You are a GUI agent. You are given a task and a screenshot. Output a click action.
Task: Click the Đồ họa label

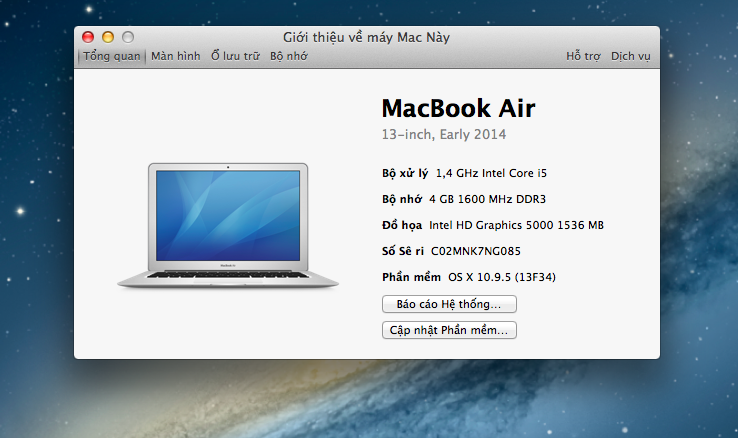[x=402, y=225]
